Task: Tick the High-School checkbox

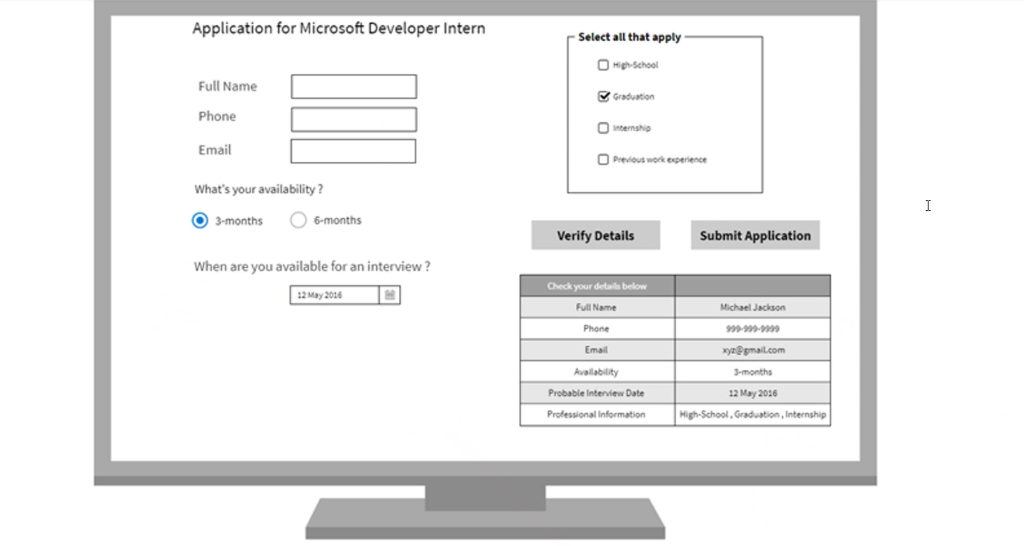Action: pyautogui.click(x=603, y=65)
